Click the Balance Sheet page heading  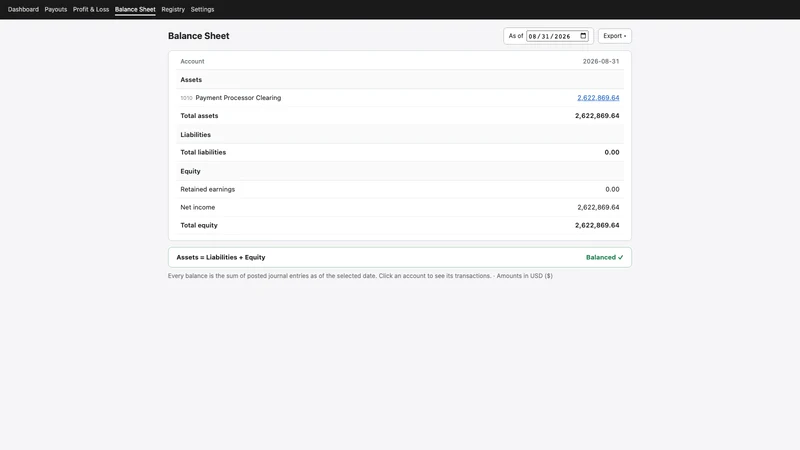[198, 36]
